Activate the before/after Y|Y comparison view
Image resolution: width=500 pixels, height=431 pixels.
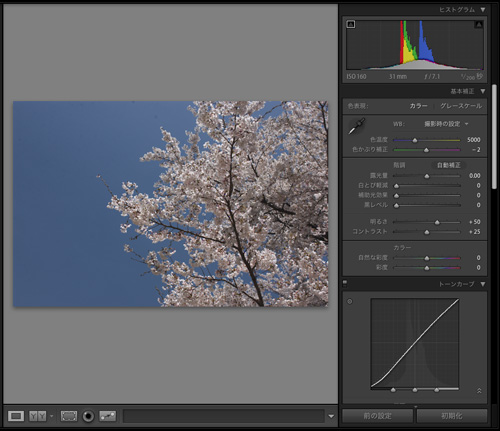click(38, 416)
